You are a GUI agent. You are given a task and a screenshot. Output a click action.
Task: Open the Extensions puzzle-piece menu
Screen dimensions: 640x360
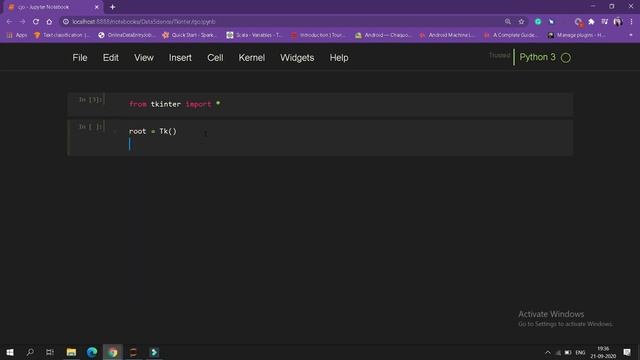[x=591, y=22]
